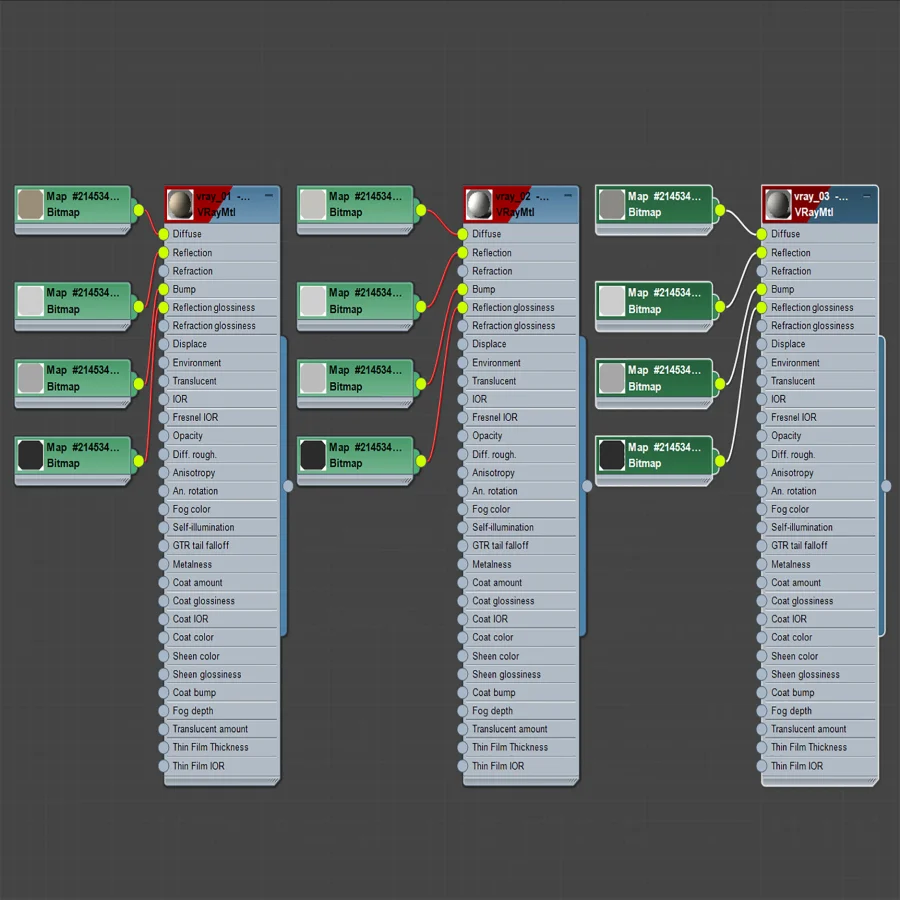Click the Metalness input socket on vray_03
Image resolution: width=900 pixels, height=900 pixels.
(762, 564)
